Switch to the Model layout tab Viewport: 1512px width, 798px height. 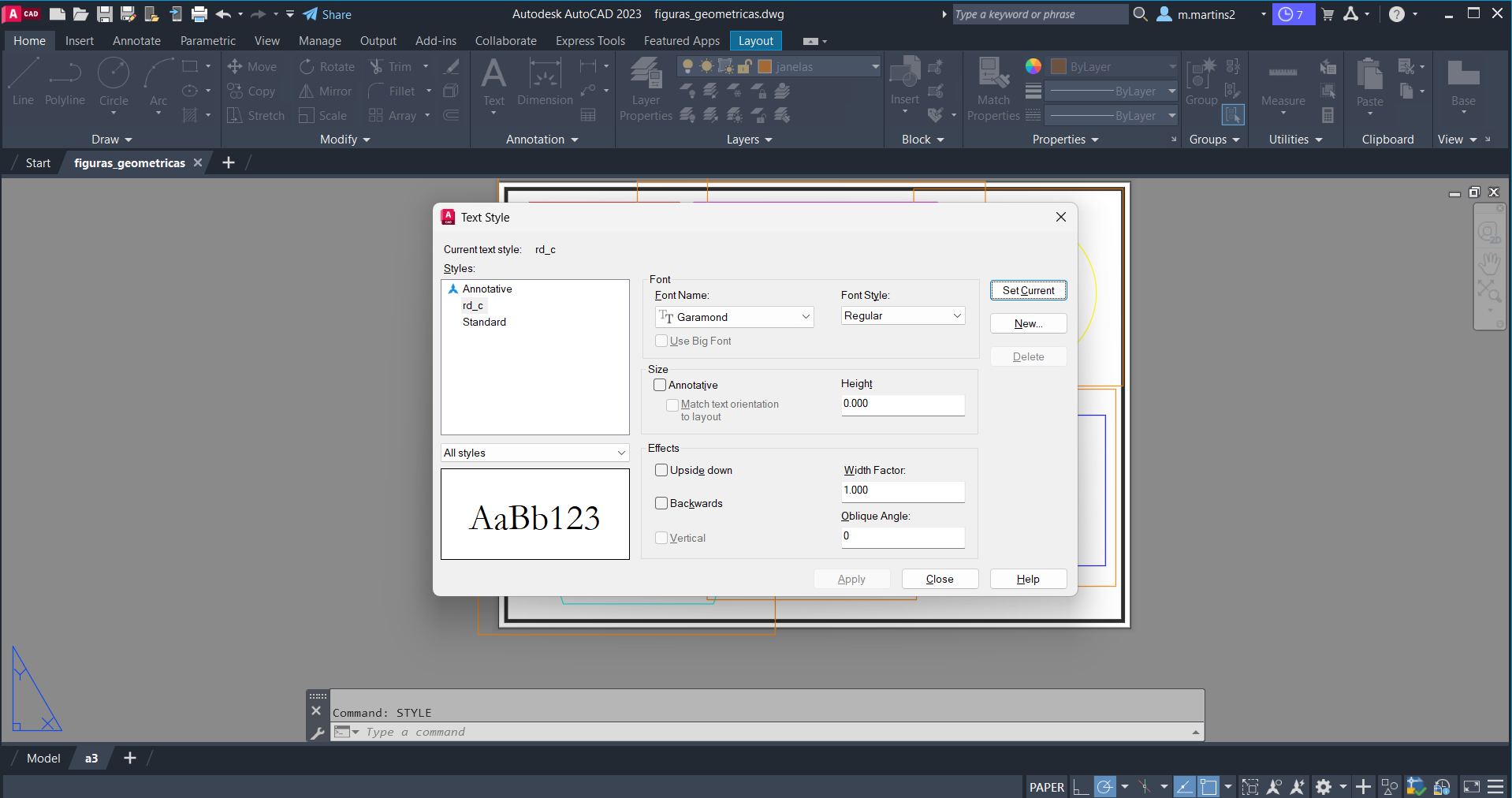click(x=43, y=759)
